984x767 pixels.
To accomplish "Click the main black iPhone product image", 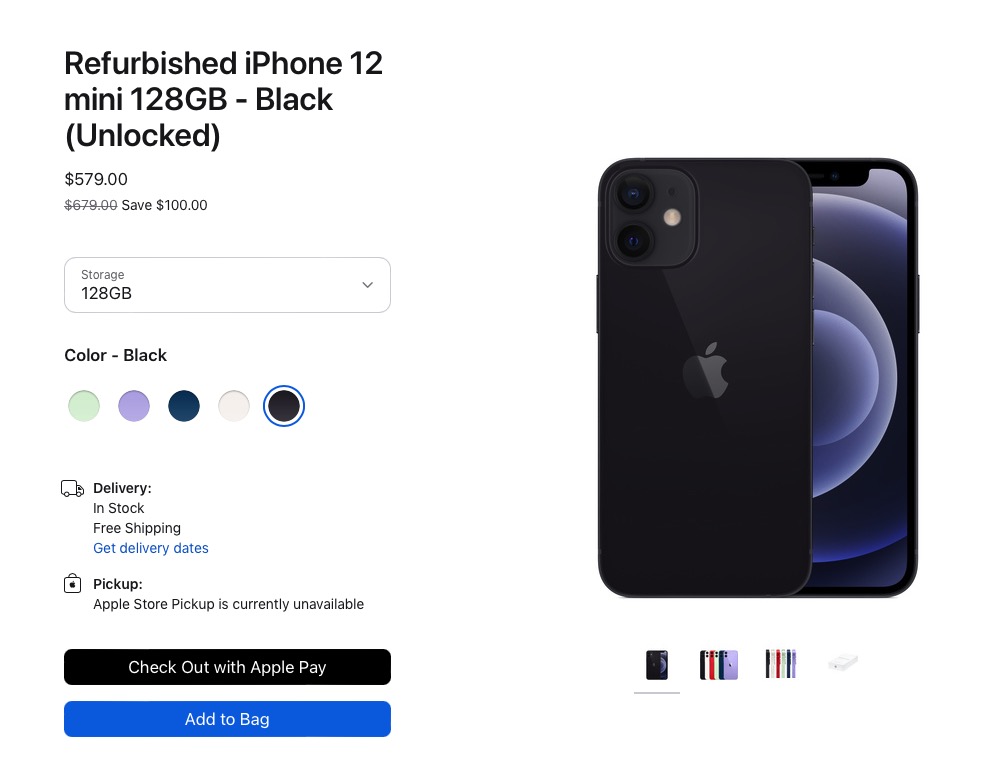I will (758, 378).
